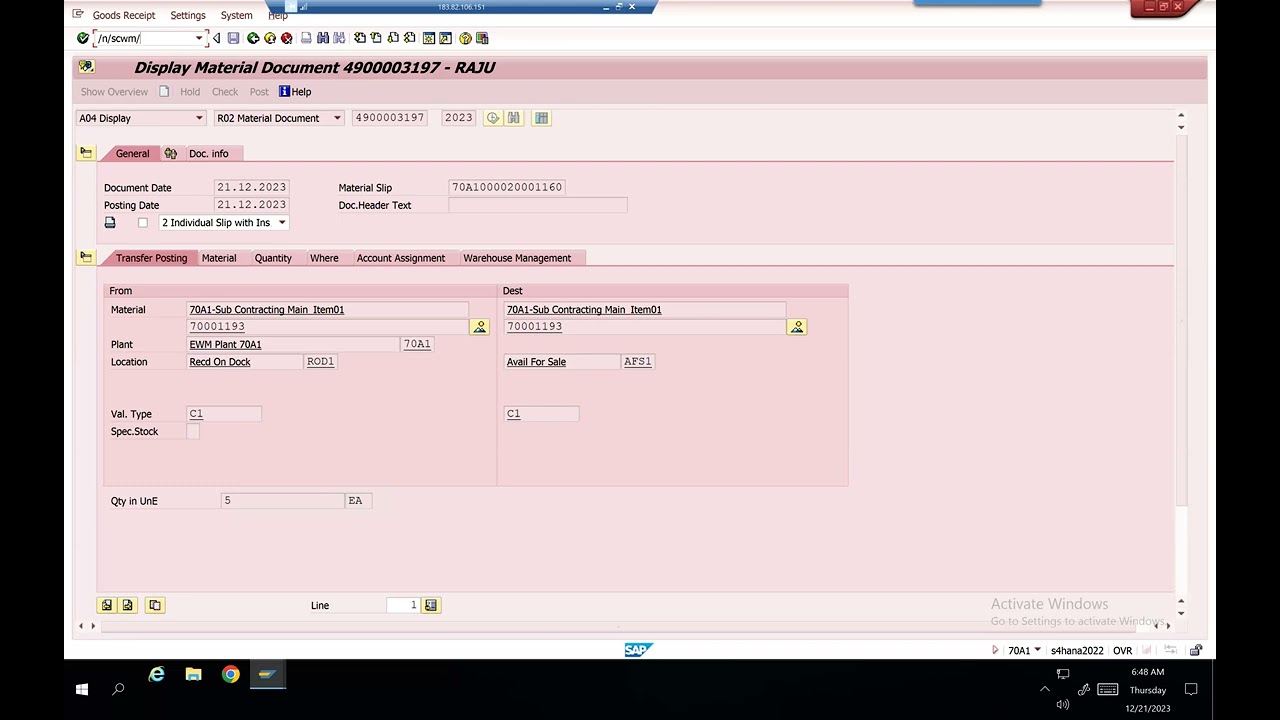Click the Doc. info tab icon
1280x720 pixels.
171,154
